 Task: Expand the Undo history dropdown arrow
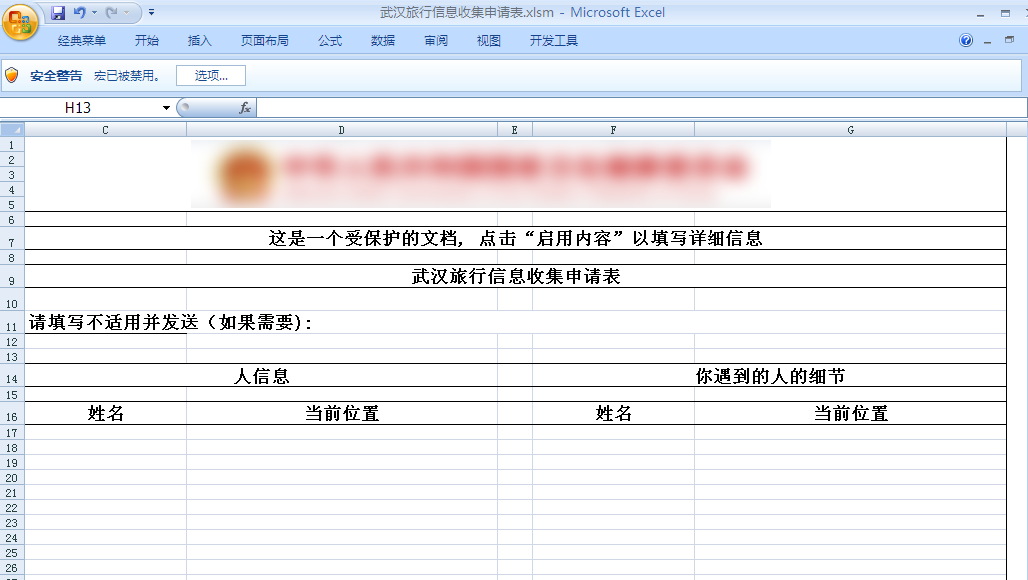pyautogui.click(x=94, y=13)
